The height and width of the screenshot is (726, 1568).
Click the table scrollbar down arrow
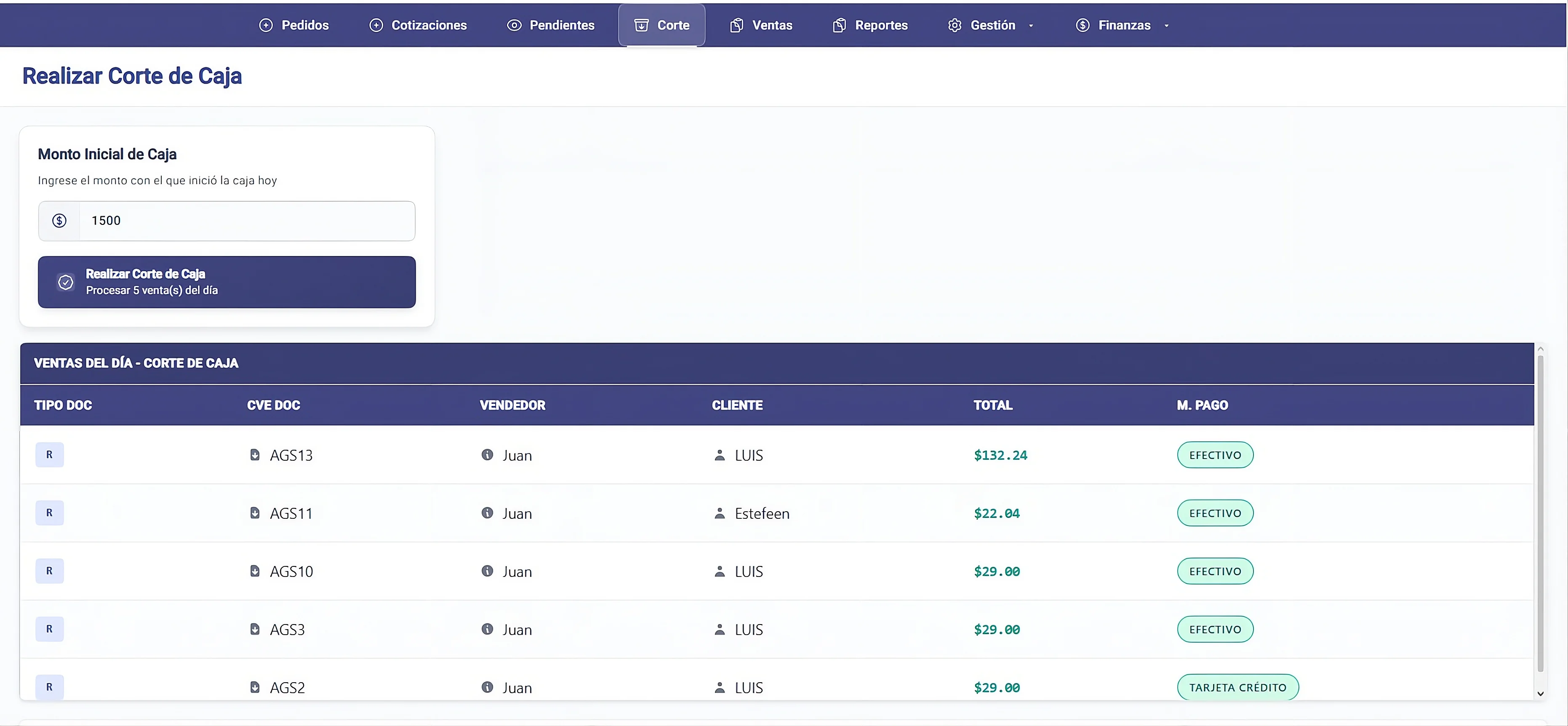coord(1541,693)
